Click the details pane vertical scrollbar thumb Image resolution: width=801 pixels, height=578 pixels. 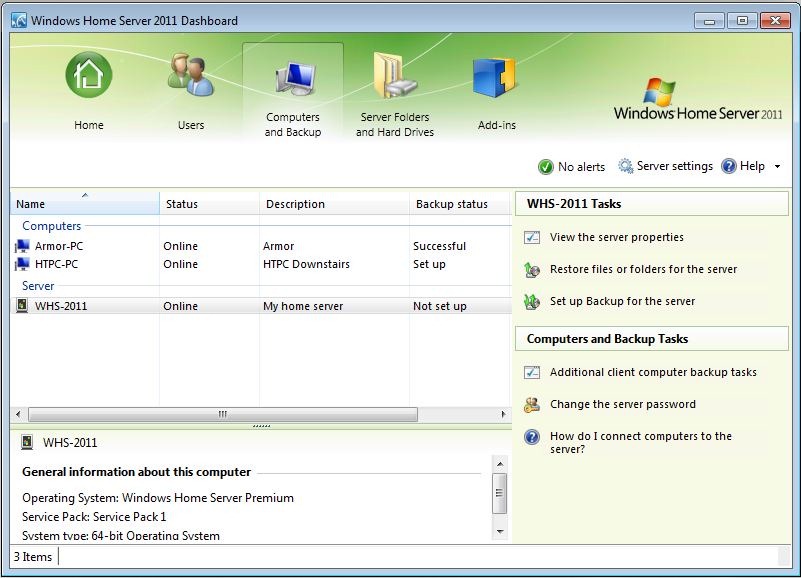[x=500, y=493]
